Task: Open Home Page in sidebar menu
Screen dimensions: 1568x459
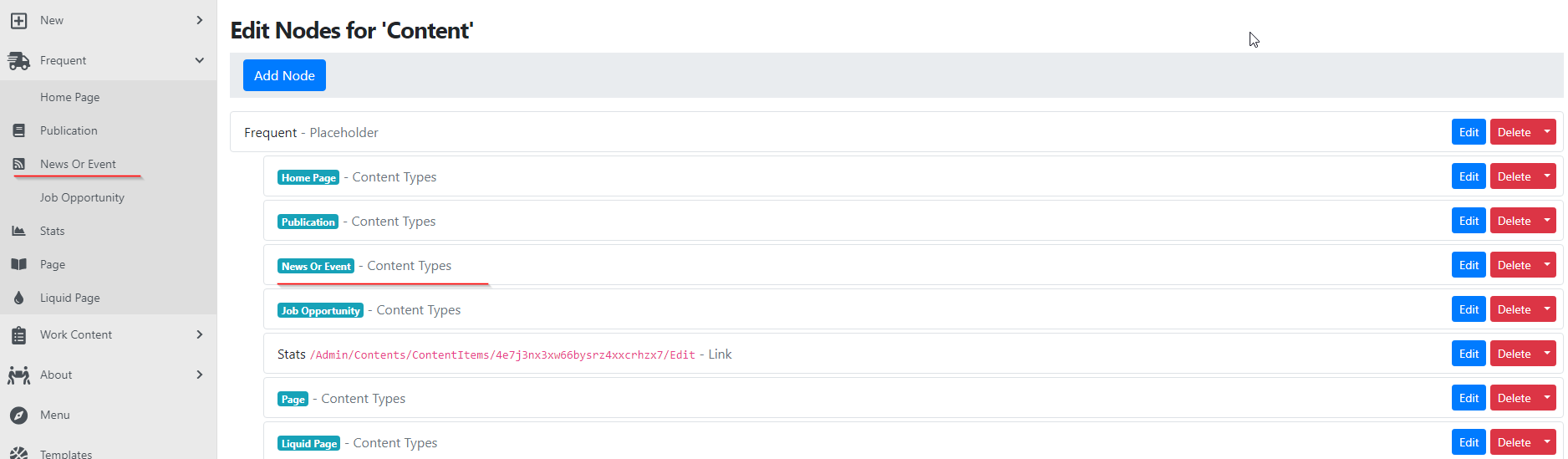Action: 69,97
